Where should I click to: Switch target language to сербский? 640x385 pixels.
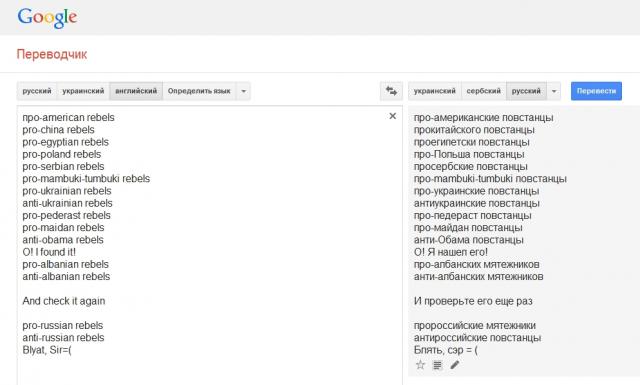tap(484, 91)
